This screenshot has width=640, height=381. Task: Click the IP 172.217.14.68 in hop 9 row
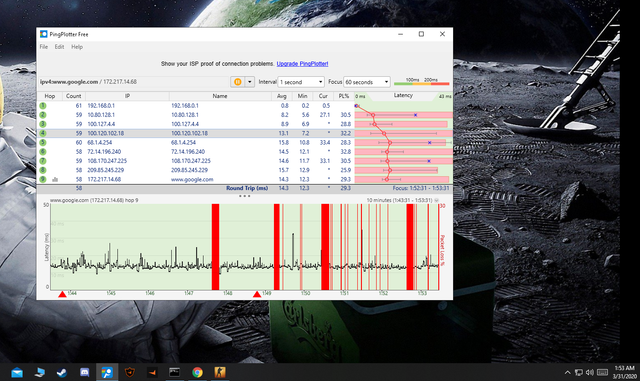click(x=104, y=179)
